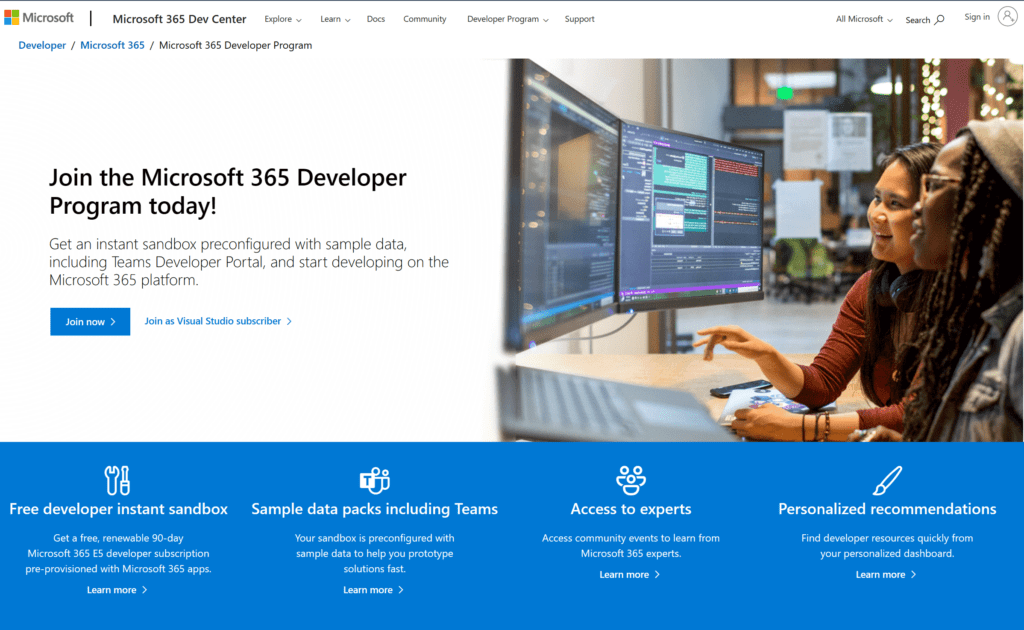Go to the Community page
This screenshot has width=1024, height=630.
point(424,19)
